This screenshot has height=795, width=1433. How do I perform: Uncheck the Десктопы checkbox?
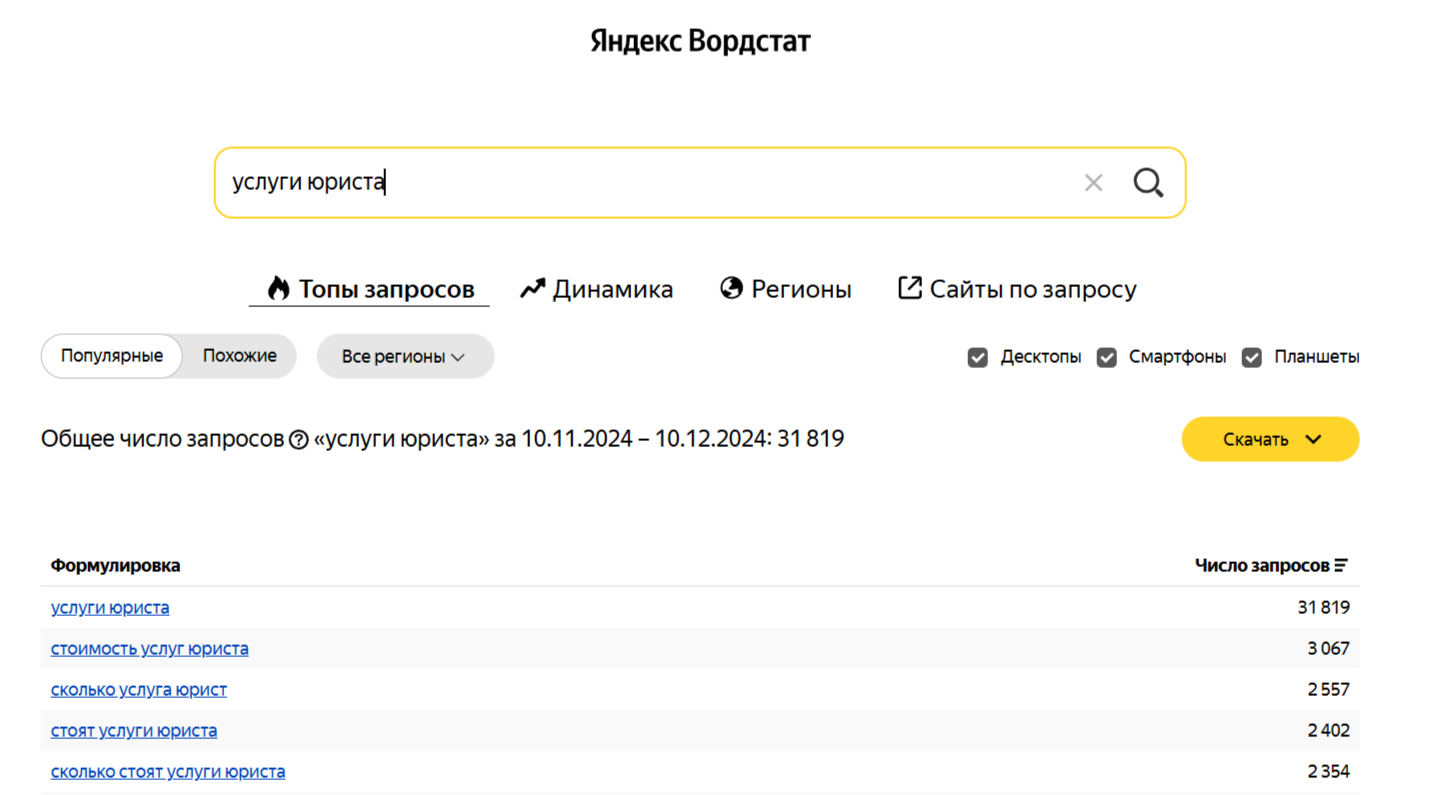978,357
